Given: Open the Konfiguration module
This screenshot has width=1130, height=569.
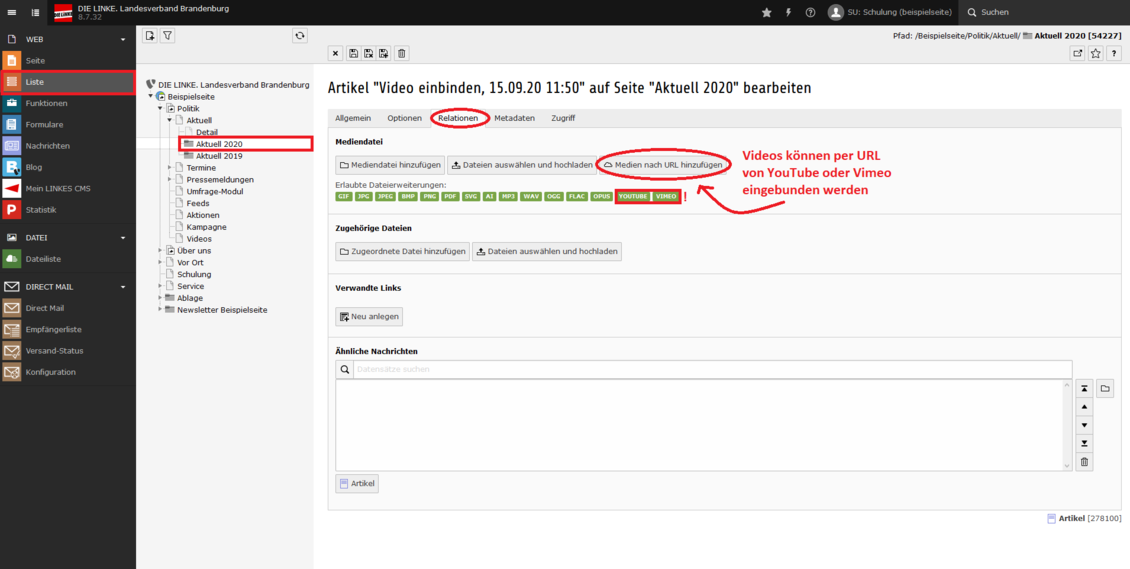Looking at the screenshot, I should click(68, 372).
